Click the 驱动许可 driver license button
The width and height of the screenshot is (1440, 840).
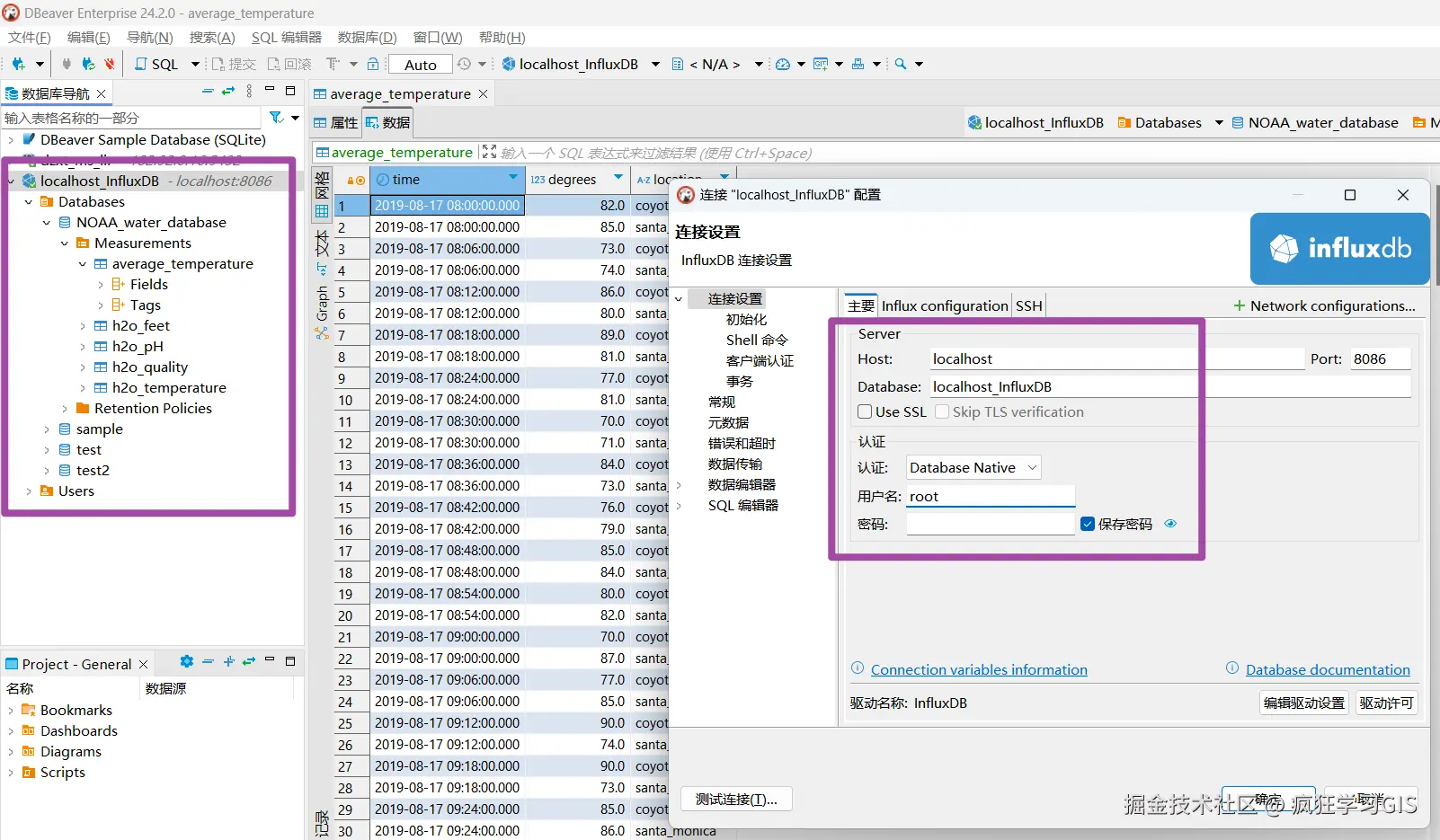[x=1386, y=703]
